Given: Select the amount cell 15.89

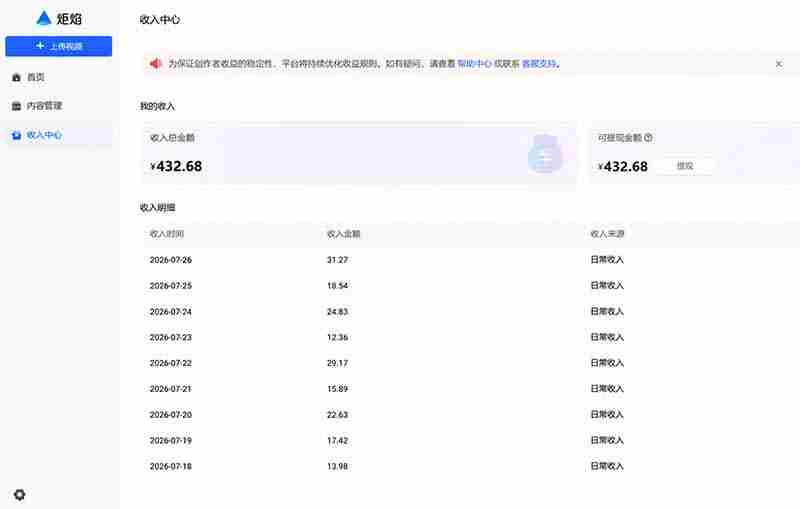Looking at the screenshot, I should pos(337,389).
